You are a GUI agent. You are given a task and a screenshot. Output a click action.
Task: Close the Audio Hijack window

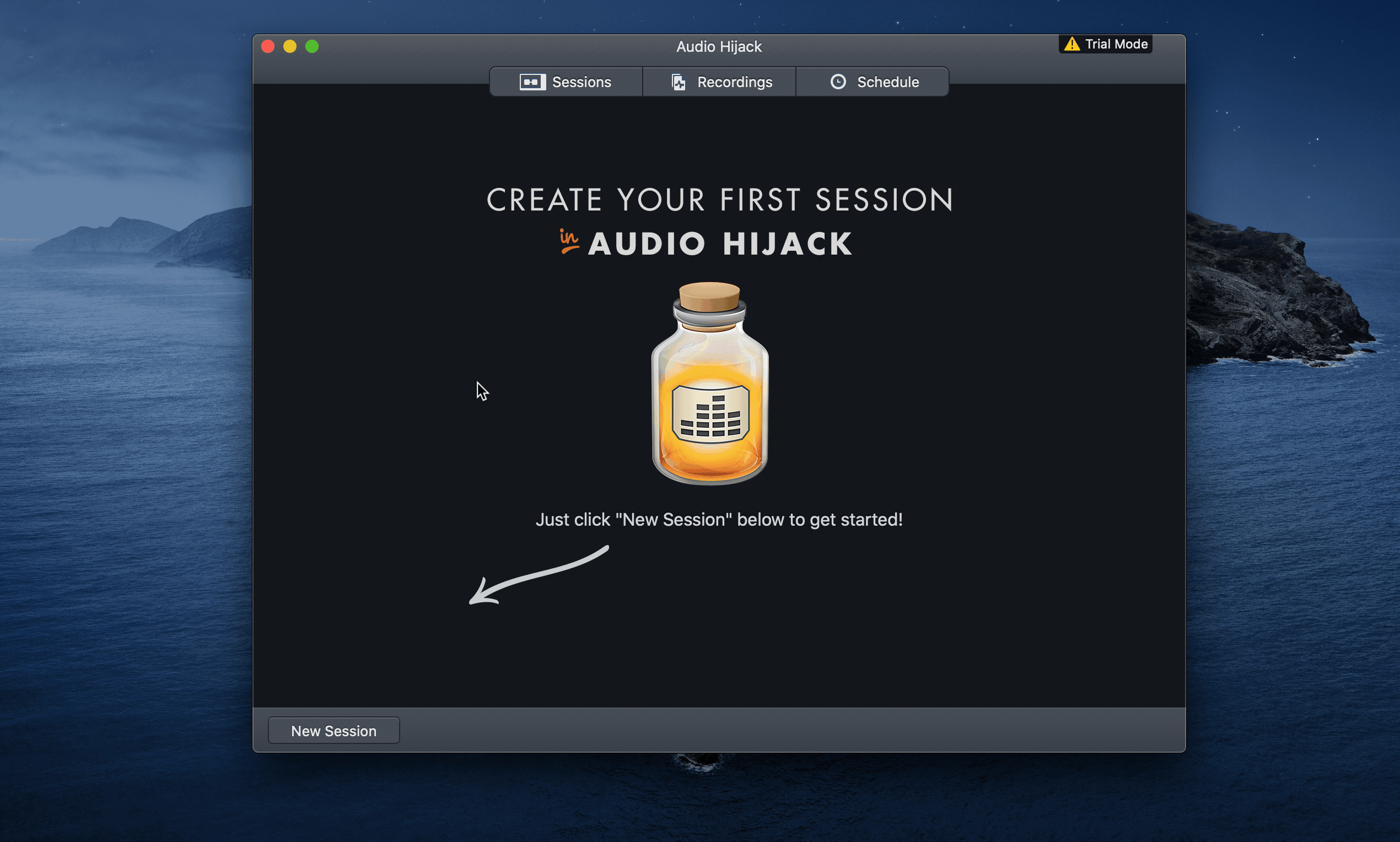click(x=268, y=46)
